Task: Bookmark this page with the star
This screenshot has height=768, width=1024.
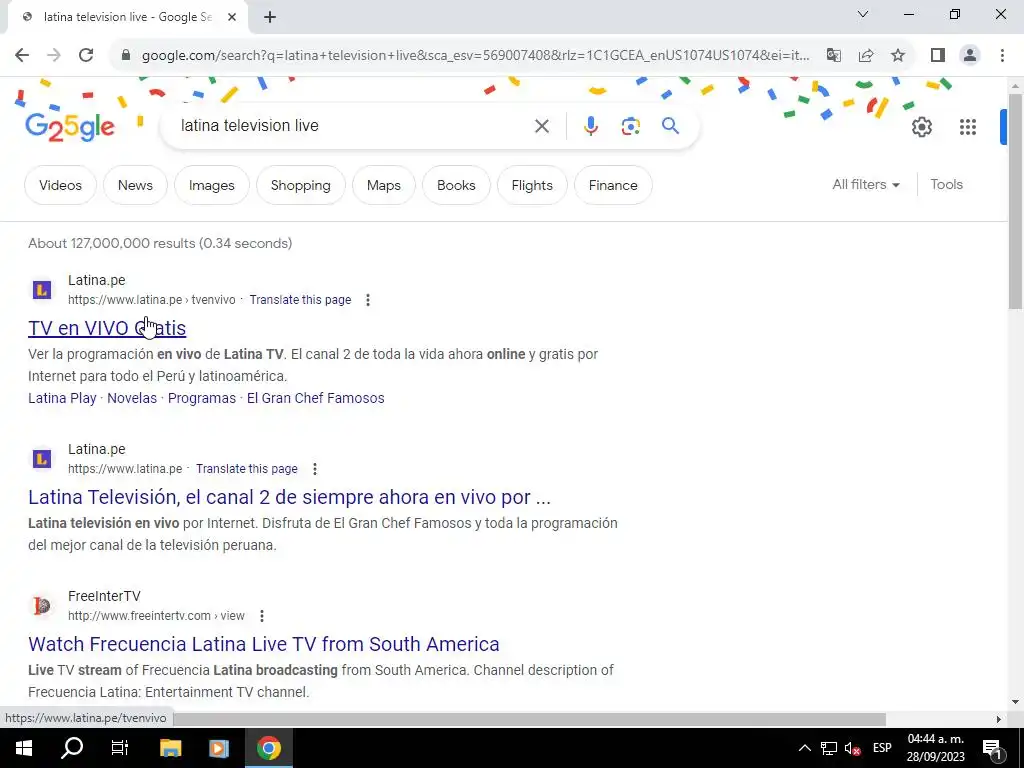Action: [898, 55]
